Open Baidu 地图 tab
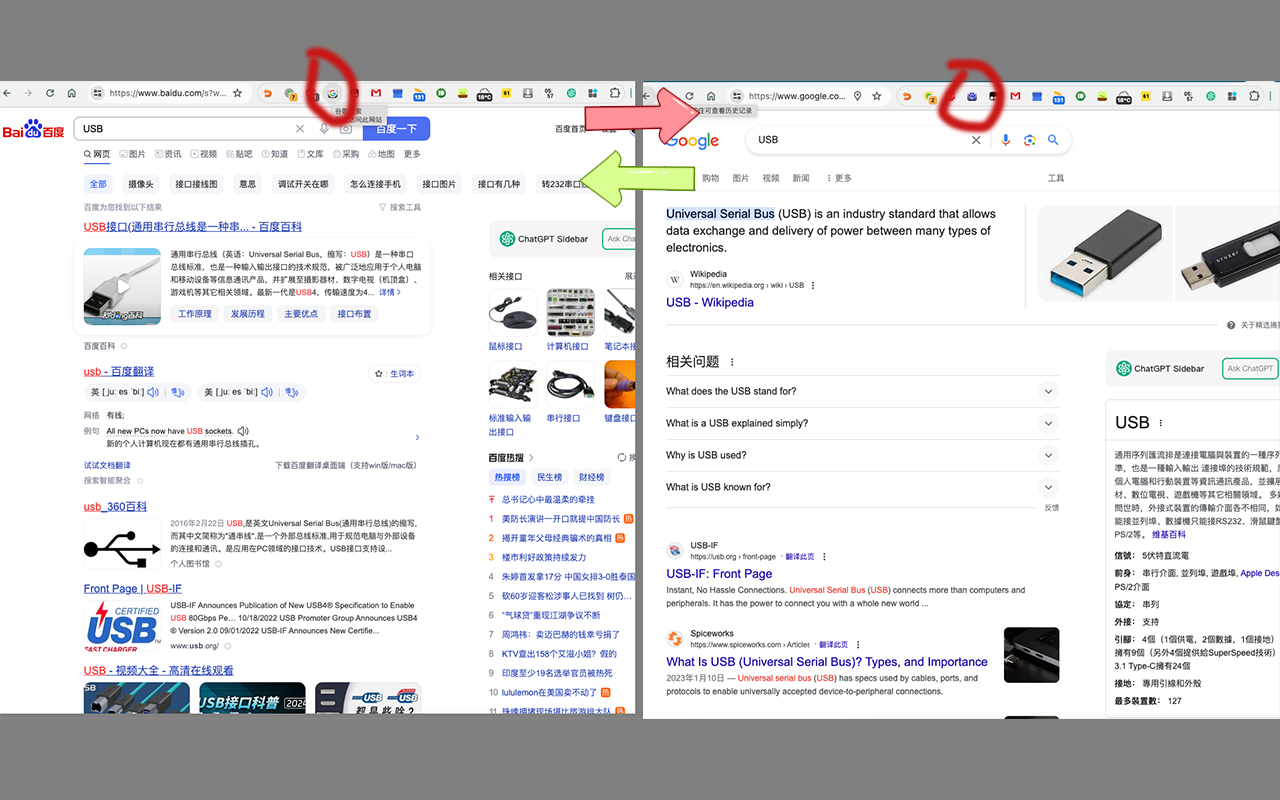 pos(380,154)
